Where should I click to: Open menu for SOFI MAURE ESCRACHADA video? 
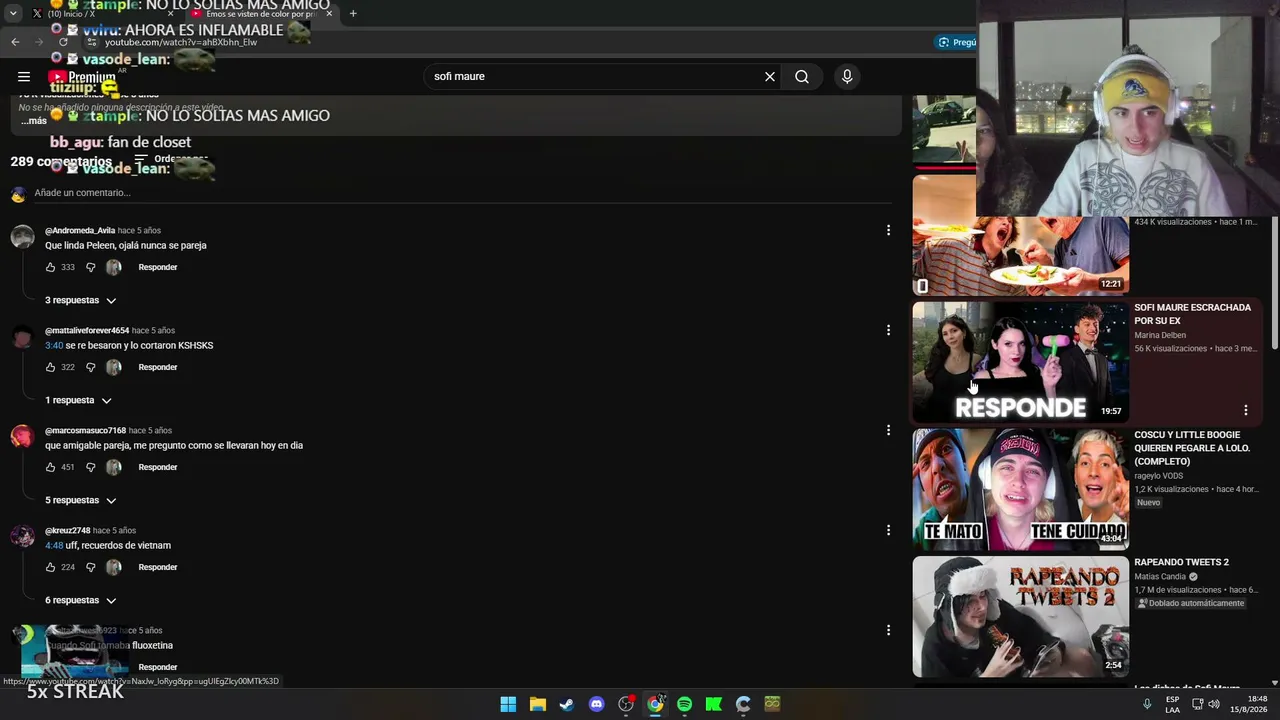pos(1246,410)
